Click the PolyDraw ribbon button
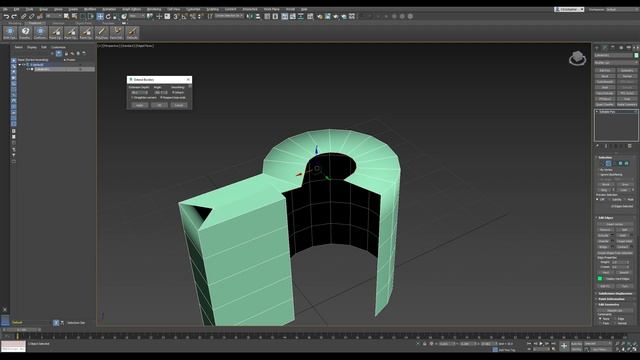640x360 pixels. coord(102,33)
